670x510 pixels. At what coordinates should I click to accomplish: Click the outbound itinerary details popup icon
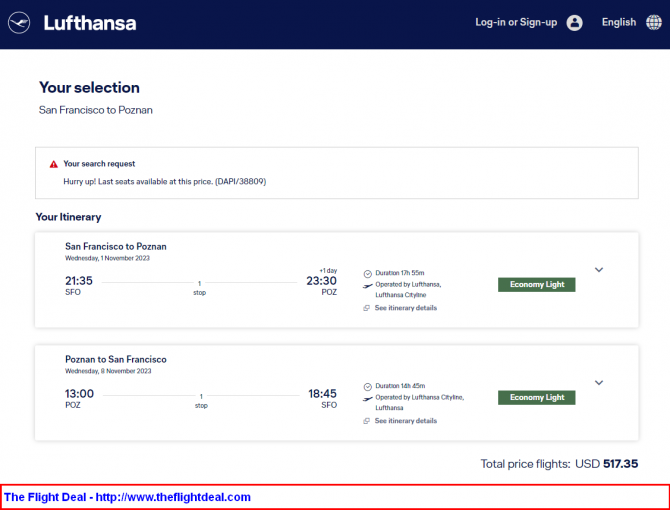pyautogui.click(x=366, y=308)
